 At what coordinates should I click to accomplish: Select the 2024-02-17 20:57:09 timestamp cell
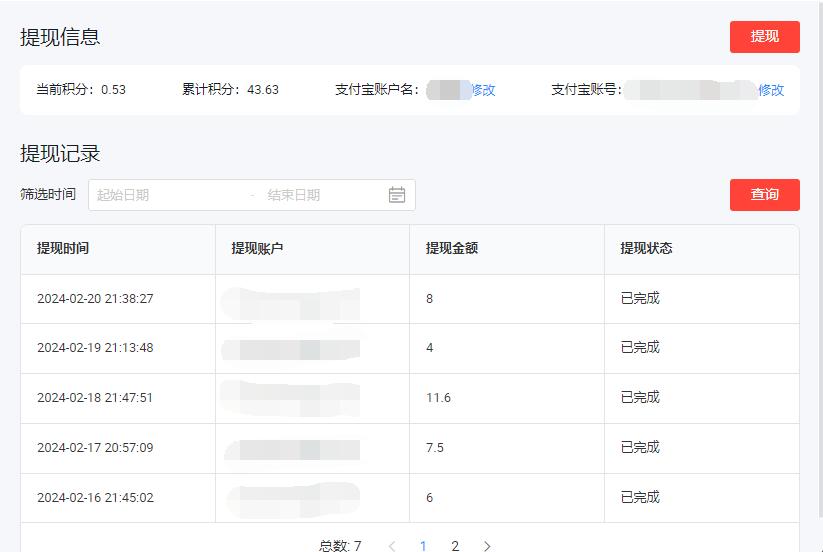pyautogui.click(x=95, y=448)
